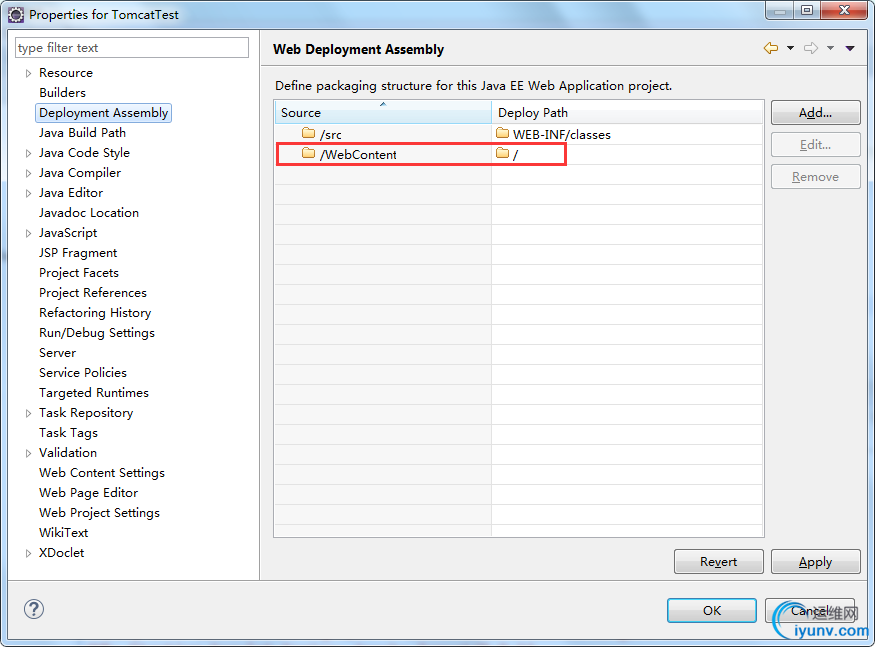This screenshot has width=875, height=647.
Task: Open the view menu triangle
Action: (850, 49)
